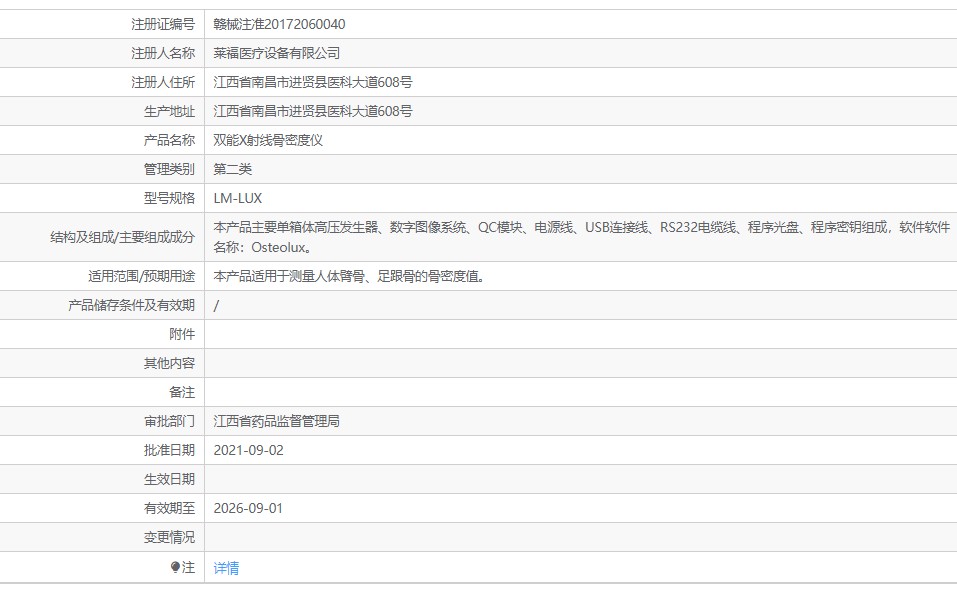Click the 型号规格 label
The width and height of the screenshot is (957, 590).
169,198
